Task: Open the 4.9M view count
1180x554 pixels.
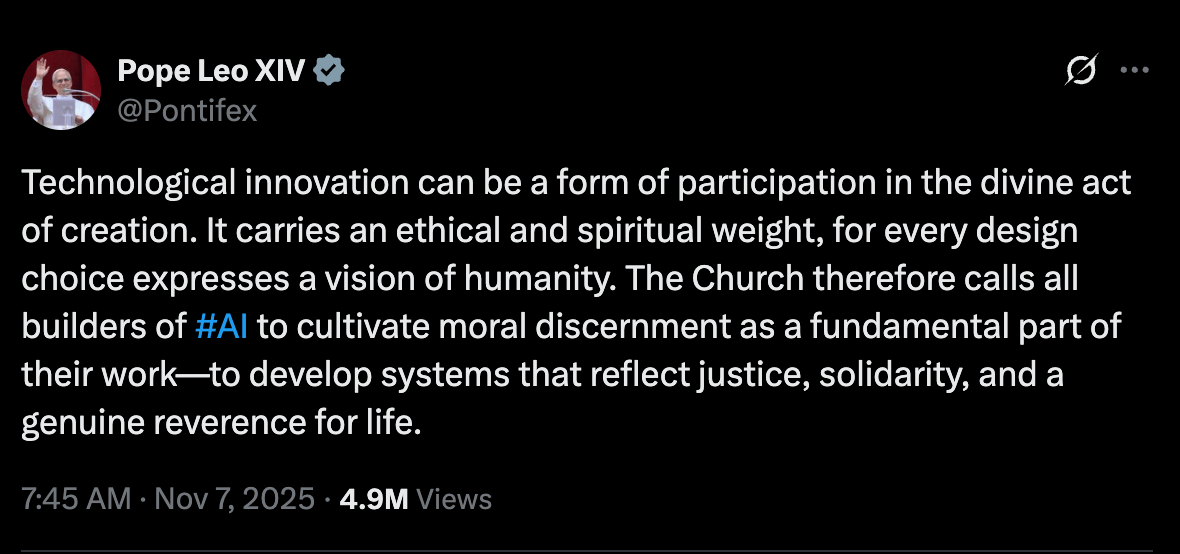Action: click(373, 499)
